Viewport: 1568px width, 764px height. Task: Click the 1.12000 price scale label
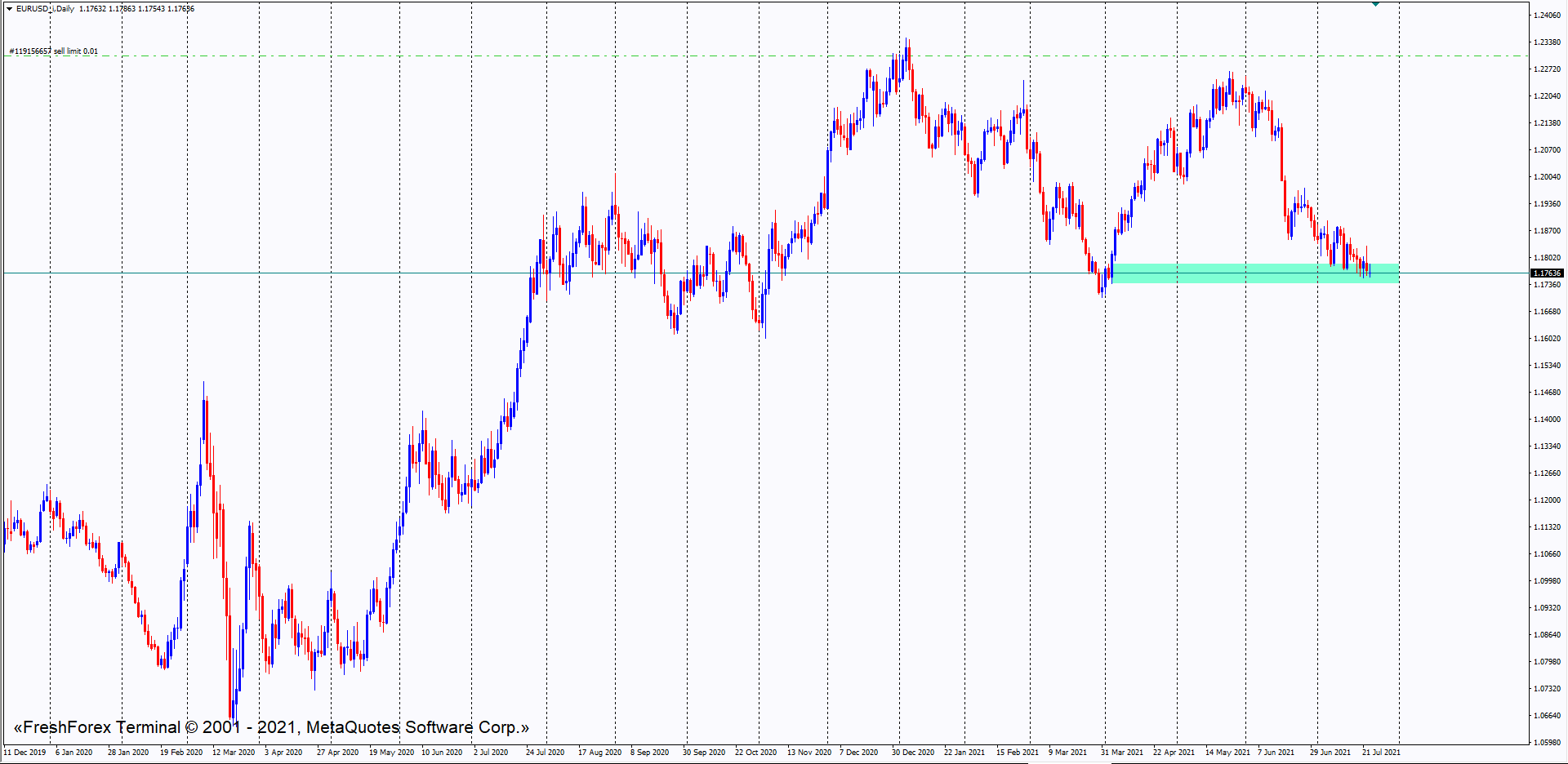pyautogui.click(x=1547, y=500)
